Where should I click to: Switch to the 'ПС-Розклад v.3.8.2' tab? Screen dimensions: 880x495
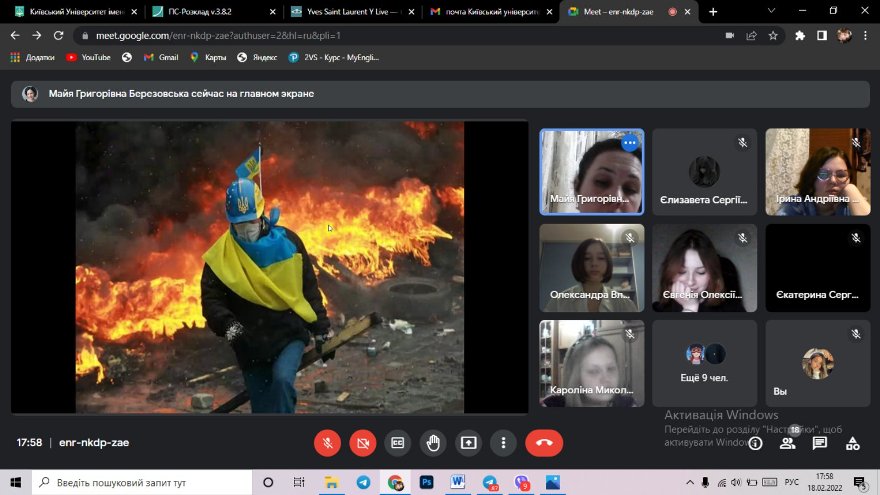pos(207,12)
